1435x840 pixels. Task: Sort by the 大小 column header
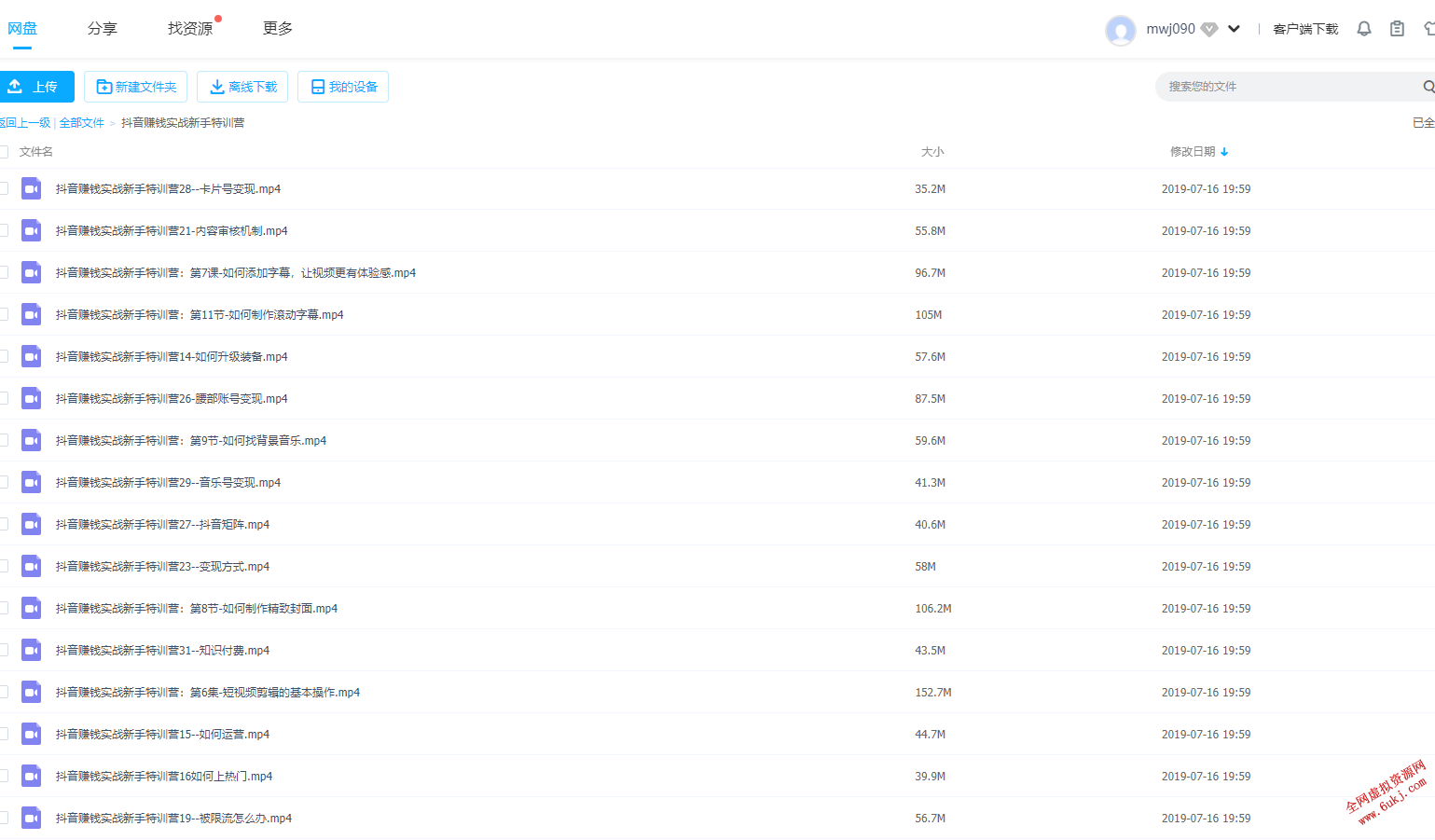coord(932,152)
